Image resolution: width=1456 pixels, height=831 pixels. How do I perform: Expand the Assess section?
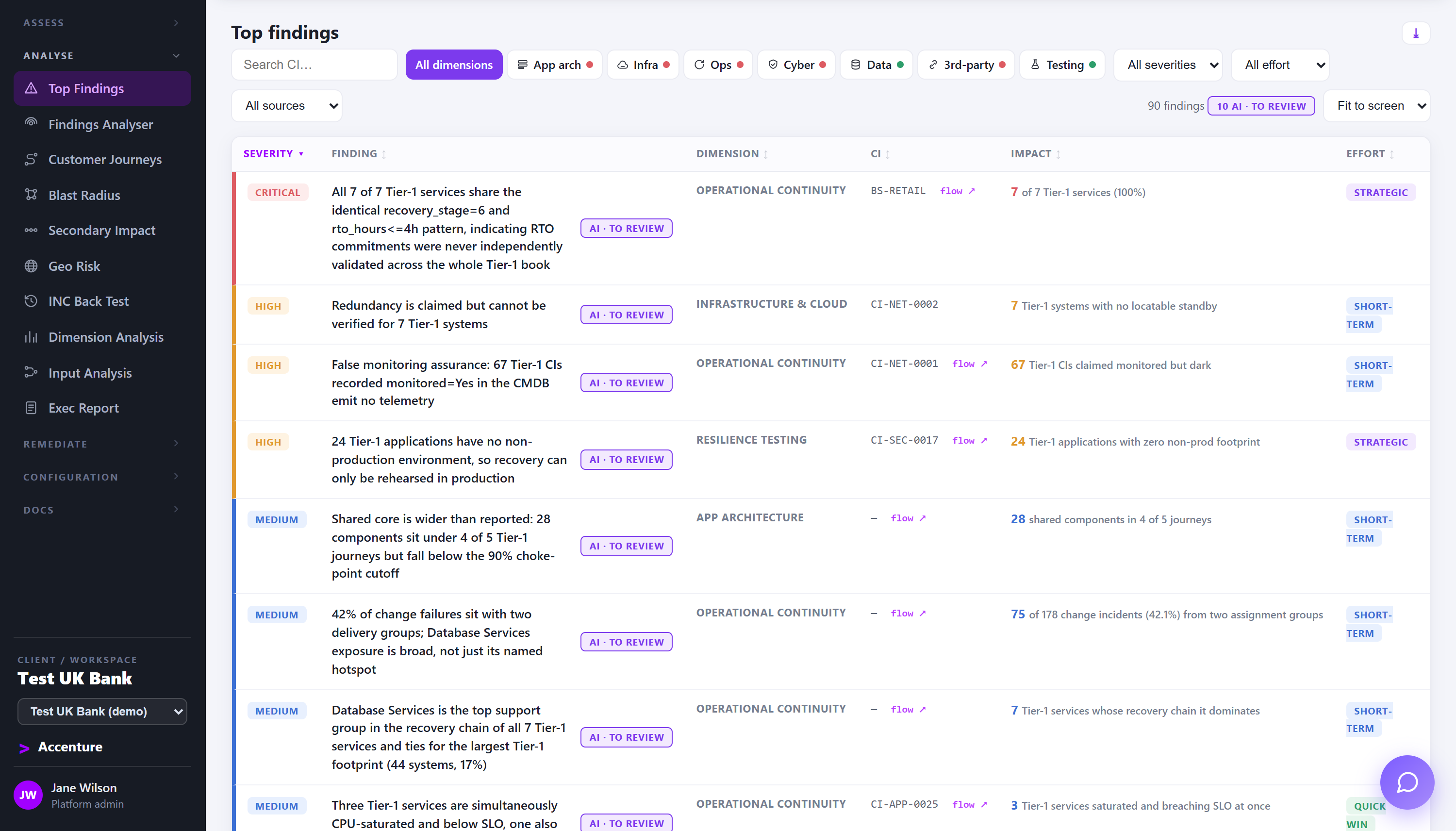(102, 23)
